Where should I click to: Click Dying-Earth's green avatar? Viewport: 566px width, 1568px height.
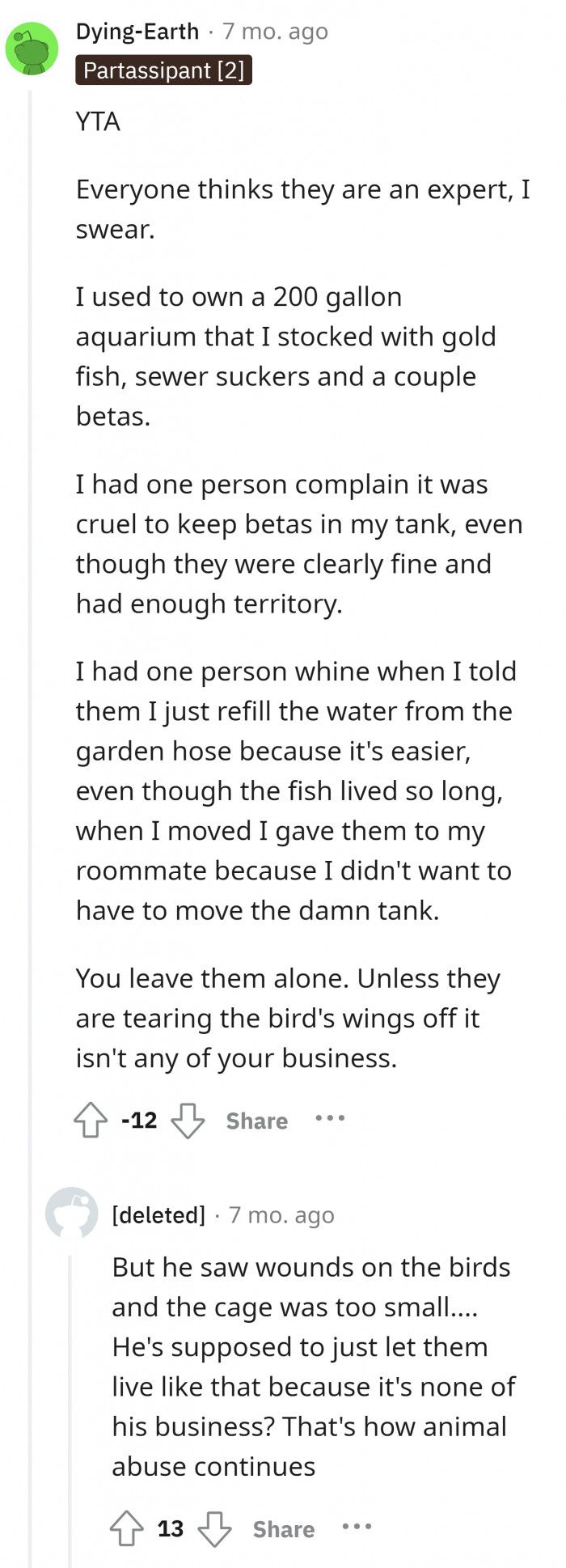pyautogui.click(x=32, y=49)
